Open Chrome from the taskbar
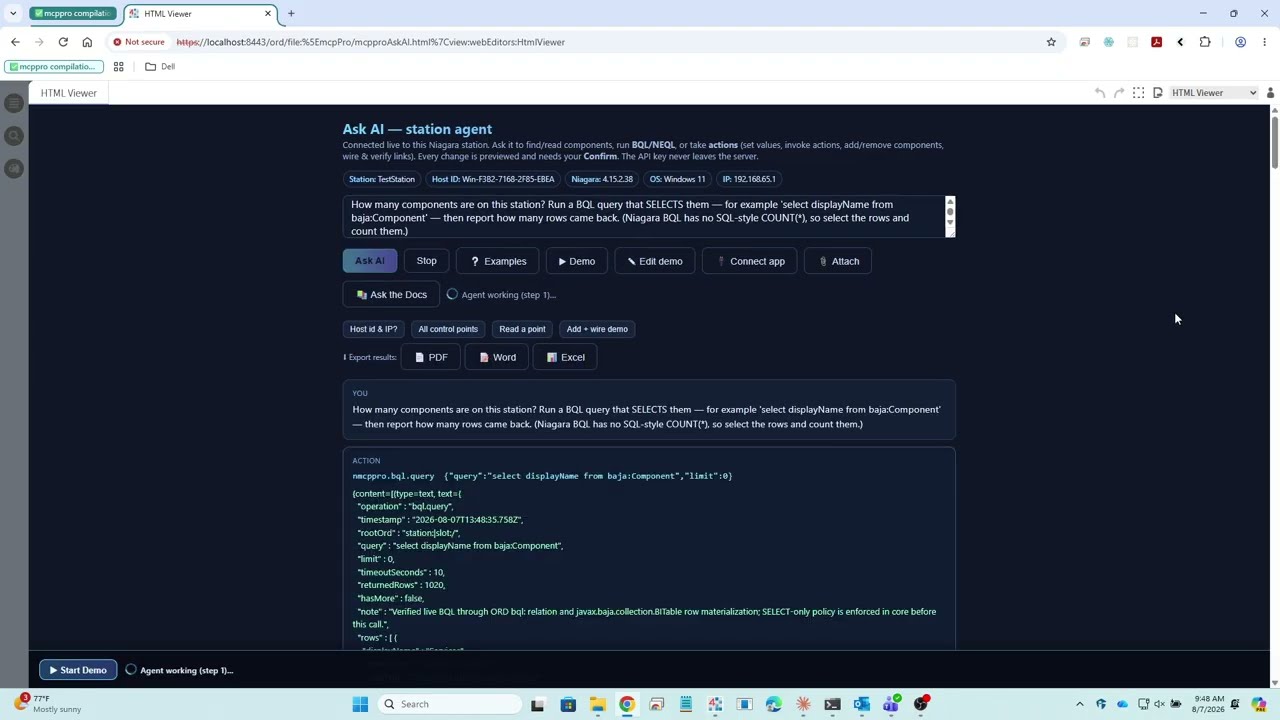This screenshot has width=1280, height=720. (x=626, y=704)
